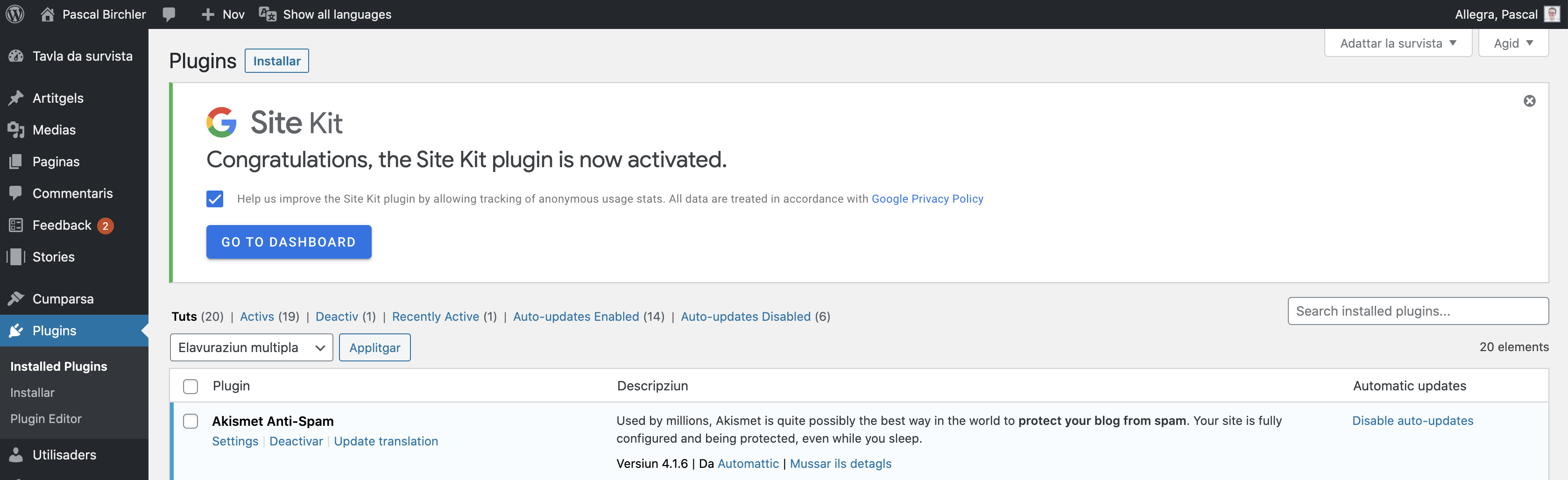Click the Automatic updates column header
Image resolution: width=1568 pixels, height=480 pixels.
(x=1409, y=386)
